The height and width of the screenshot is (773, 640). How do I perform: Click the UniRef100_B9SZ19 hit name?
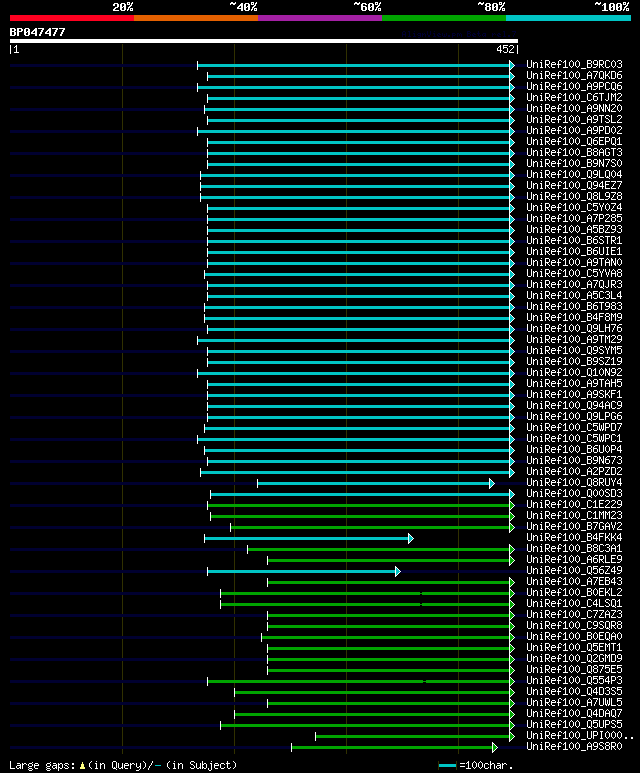574,361
